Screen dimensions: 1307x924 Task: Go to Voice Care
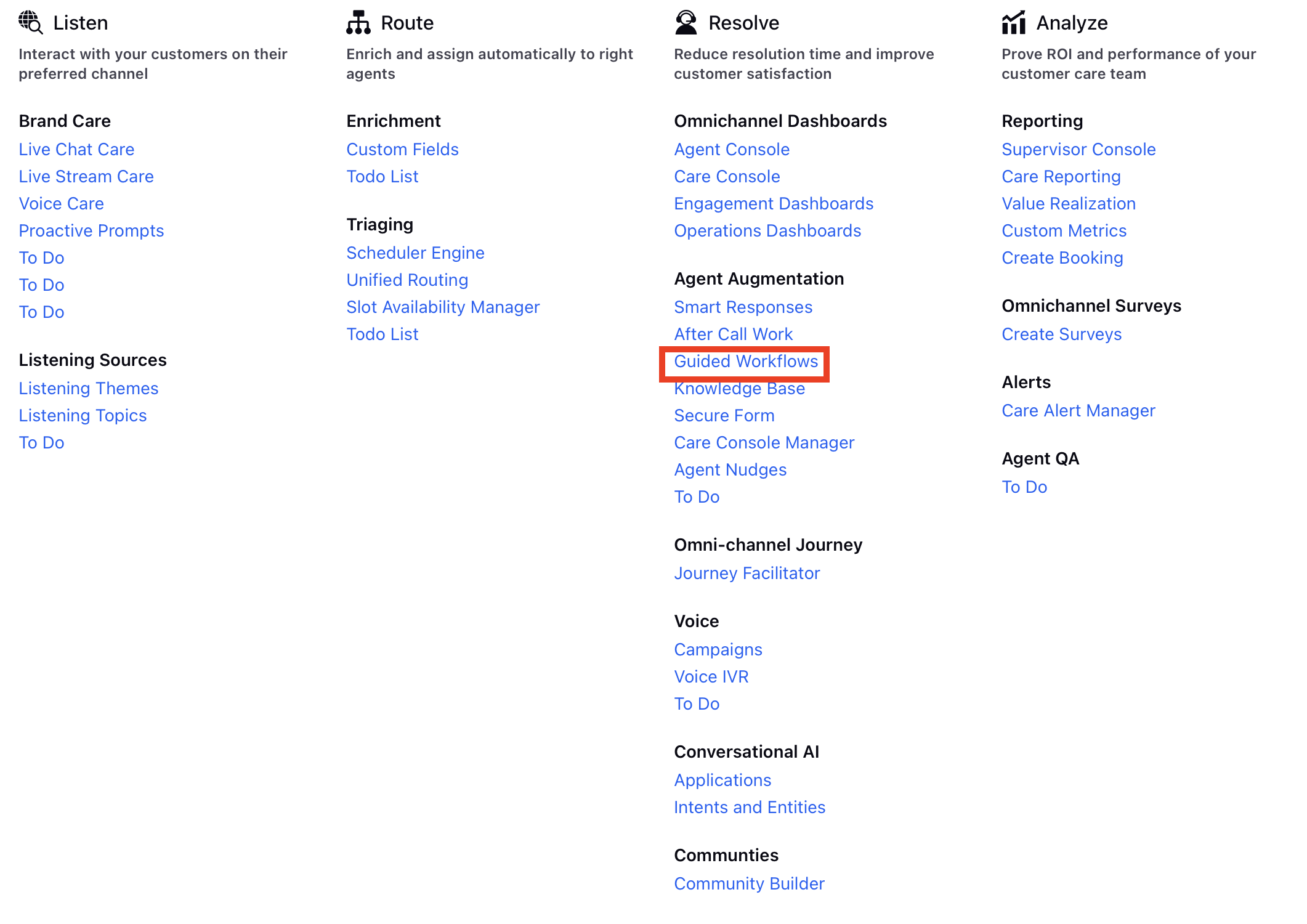point(62,204)
